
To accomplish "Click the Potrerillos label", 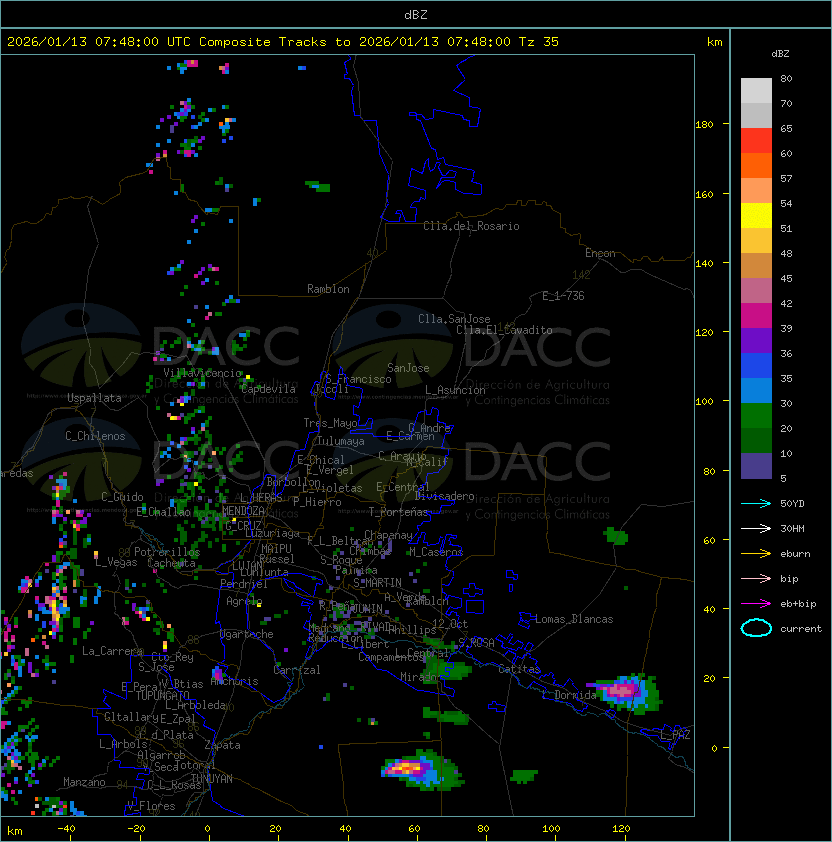I will click(167, 552).
